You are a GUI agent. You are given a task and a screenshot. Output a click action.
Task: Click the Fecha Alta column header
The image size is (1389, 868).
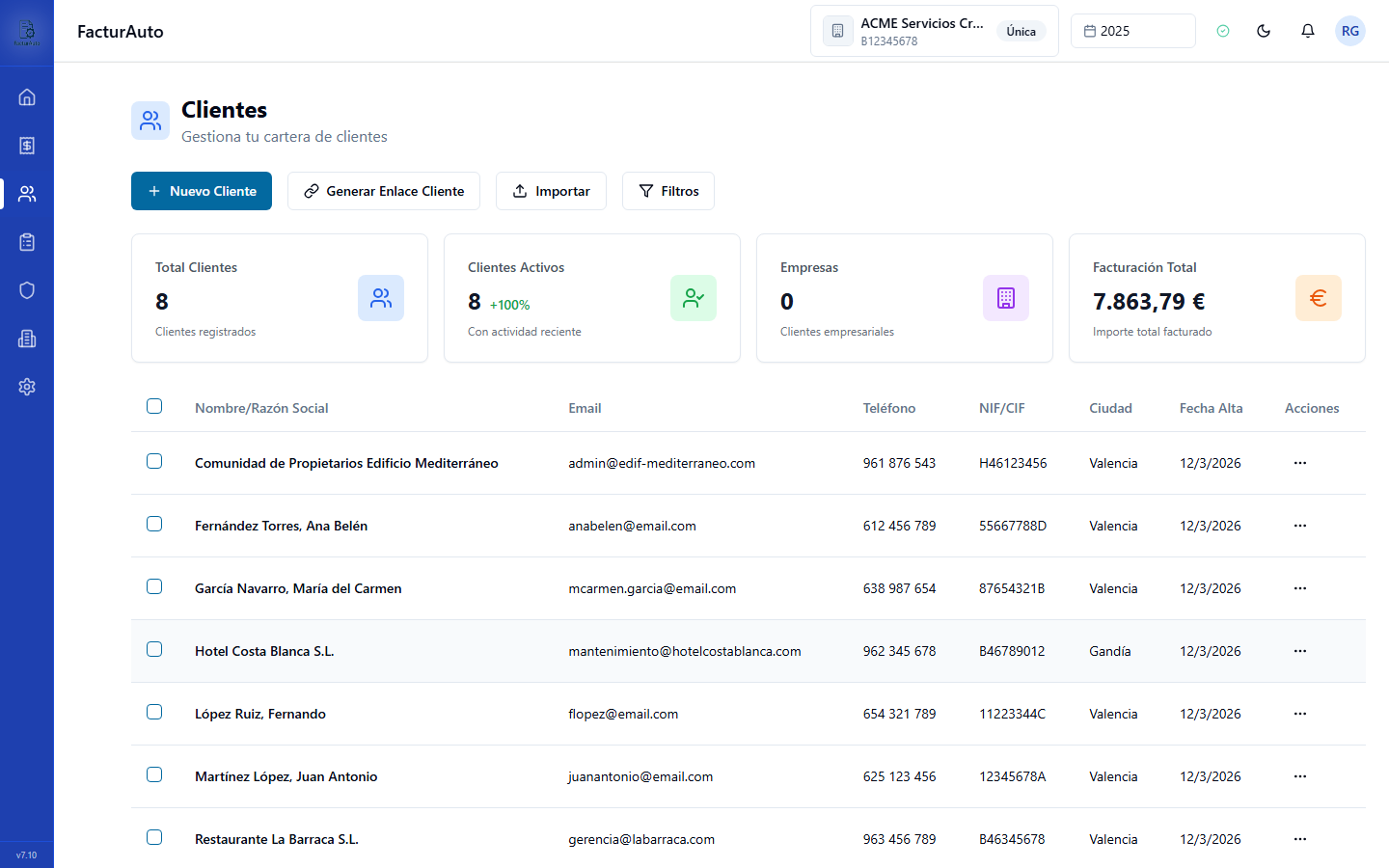pyautogui.click(x=1211, y=408)
